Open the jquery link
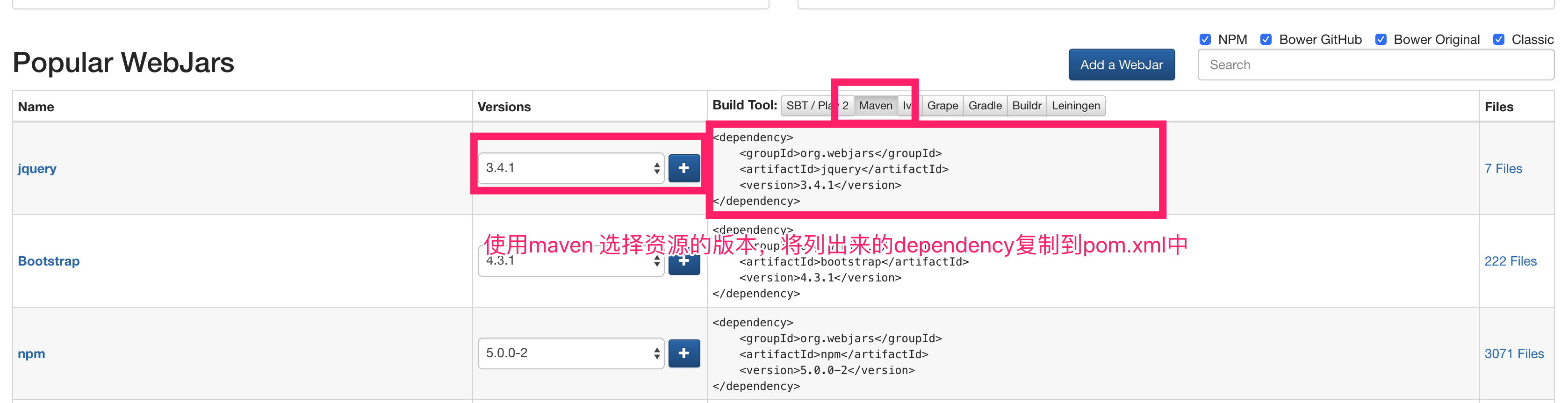This screenshot has width=1568, height=403. tap(37, 169)
